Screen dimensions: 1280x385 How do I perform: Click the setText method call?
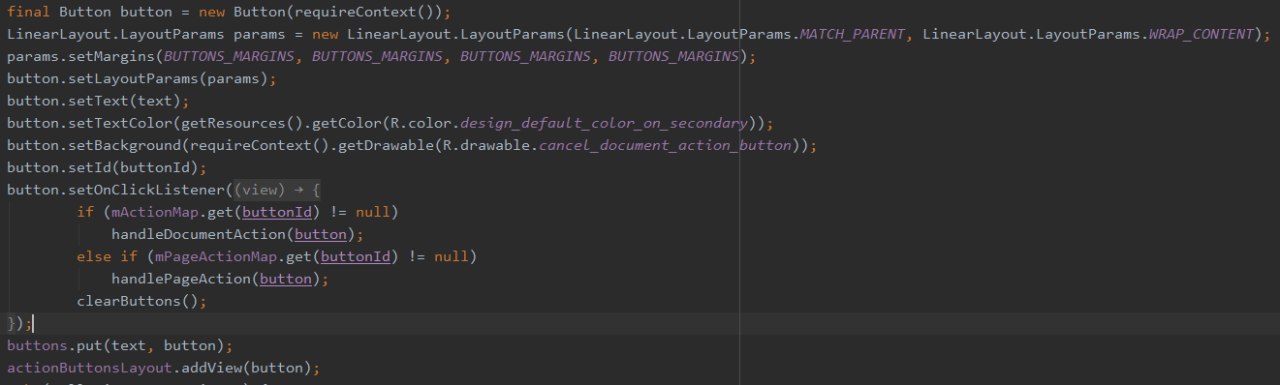tap(97, 101)
